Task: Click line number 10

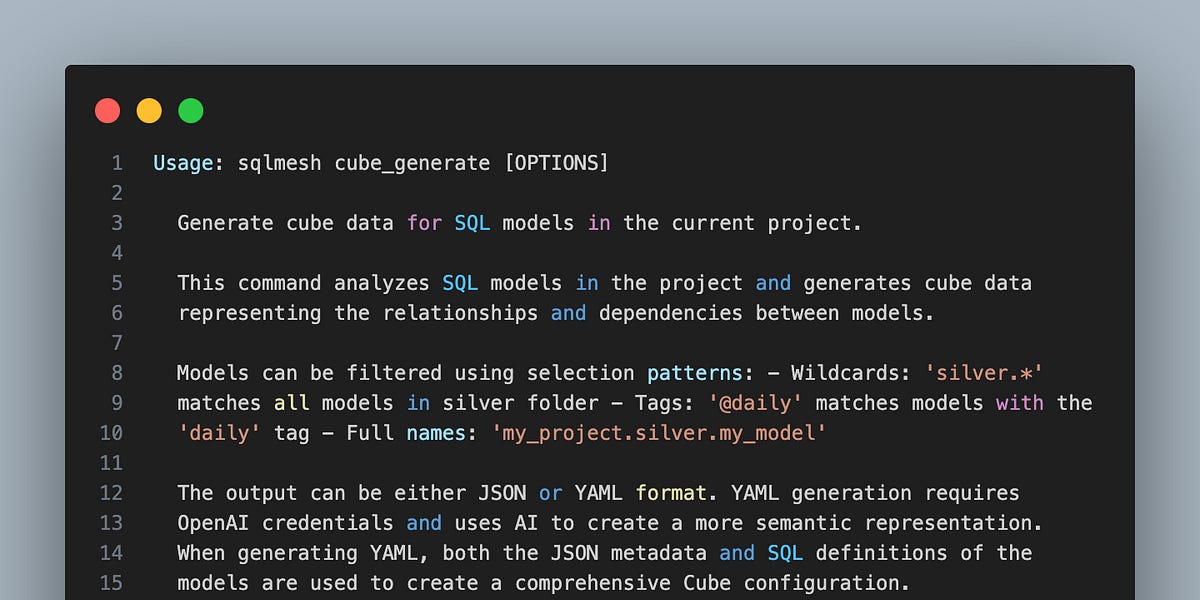Action: [112, 433]
